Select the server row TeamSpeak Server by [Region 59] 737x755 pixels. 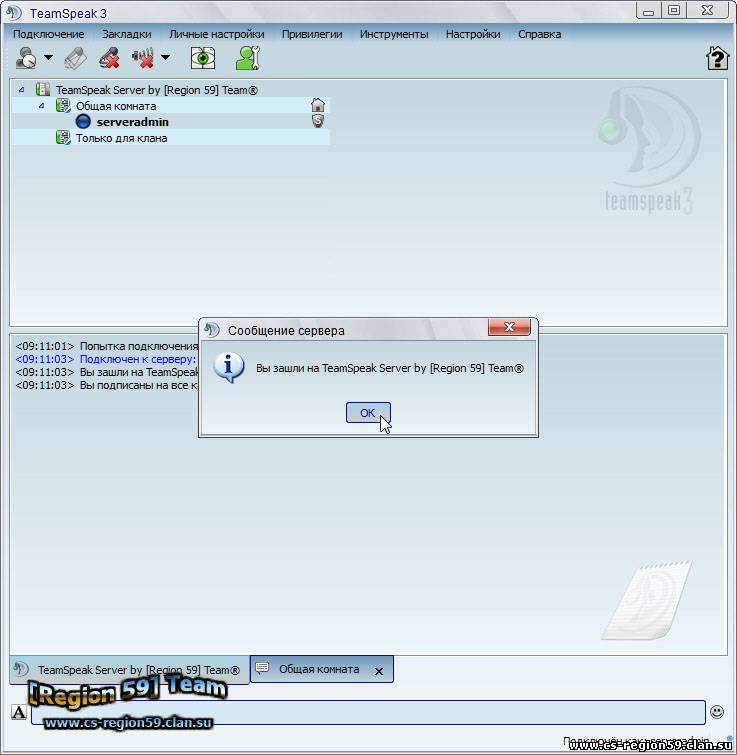[x=156, y=90]
